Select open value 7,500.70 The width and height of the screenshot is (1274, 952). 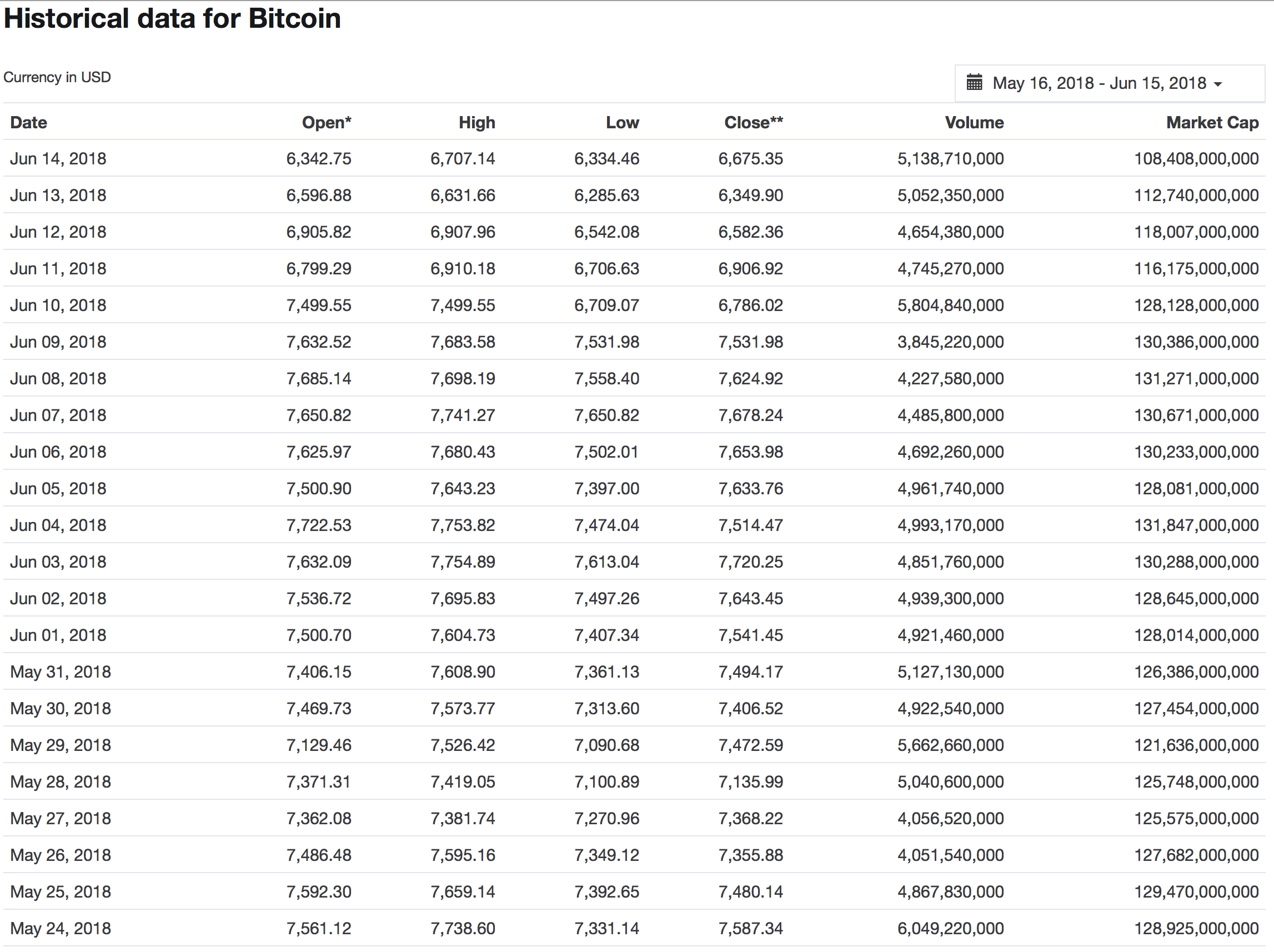pyautogui.click(x=319, y=635)
